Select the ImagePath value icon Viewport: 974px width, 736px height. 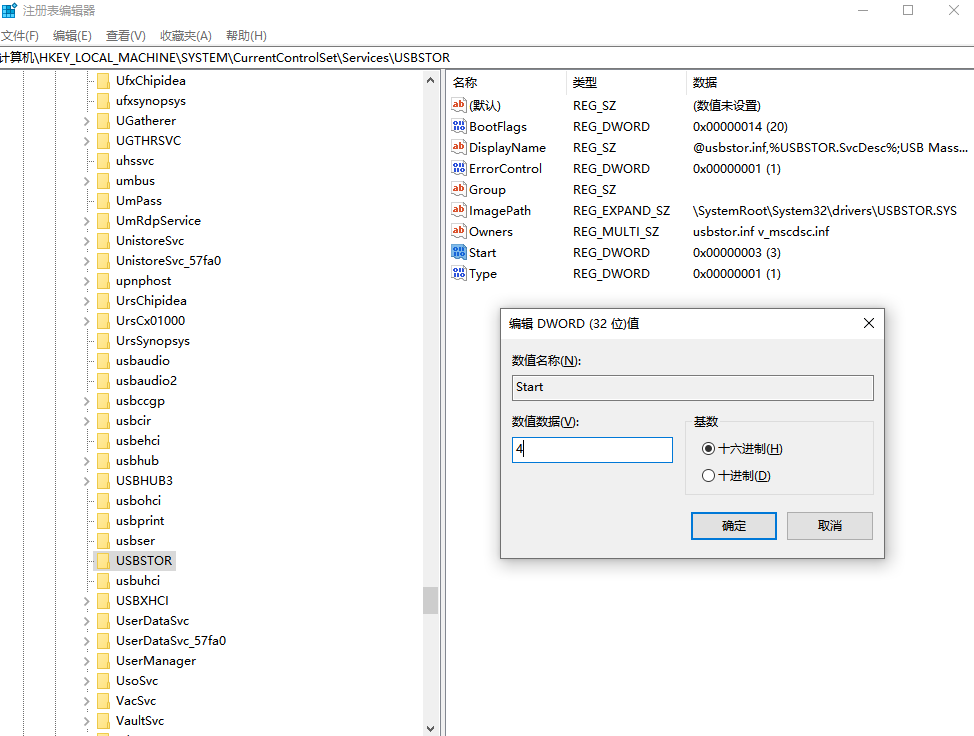coord(458,211)
